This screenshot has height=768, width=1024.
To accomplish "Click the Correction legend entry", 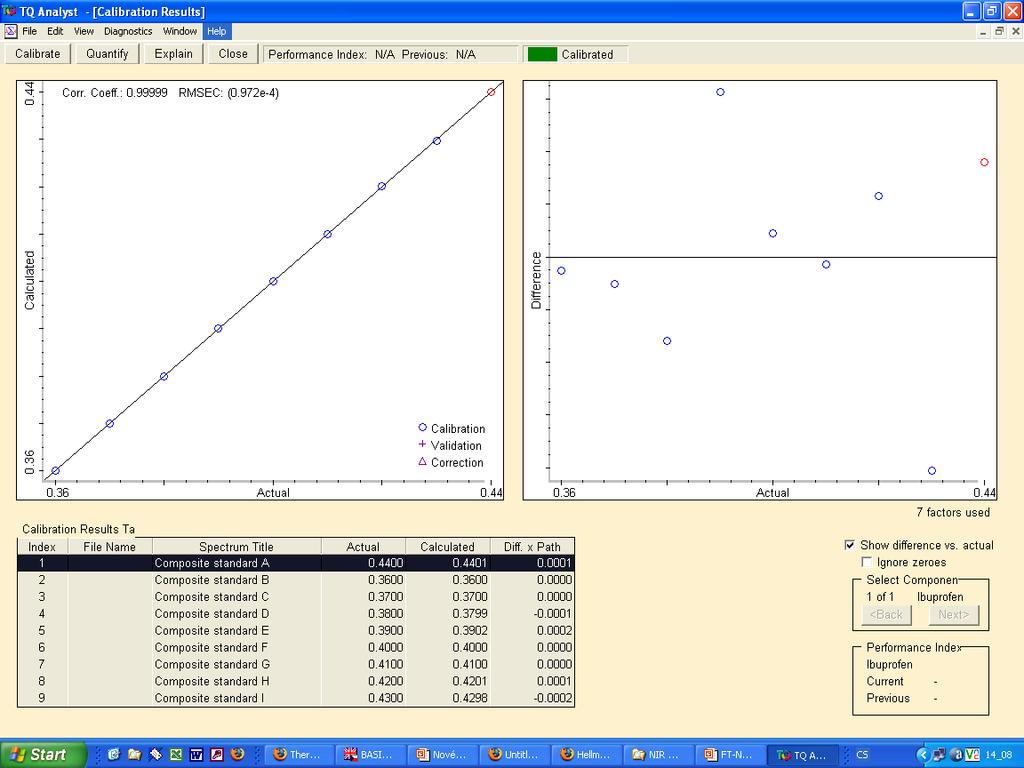I will coord(451,462).
